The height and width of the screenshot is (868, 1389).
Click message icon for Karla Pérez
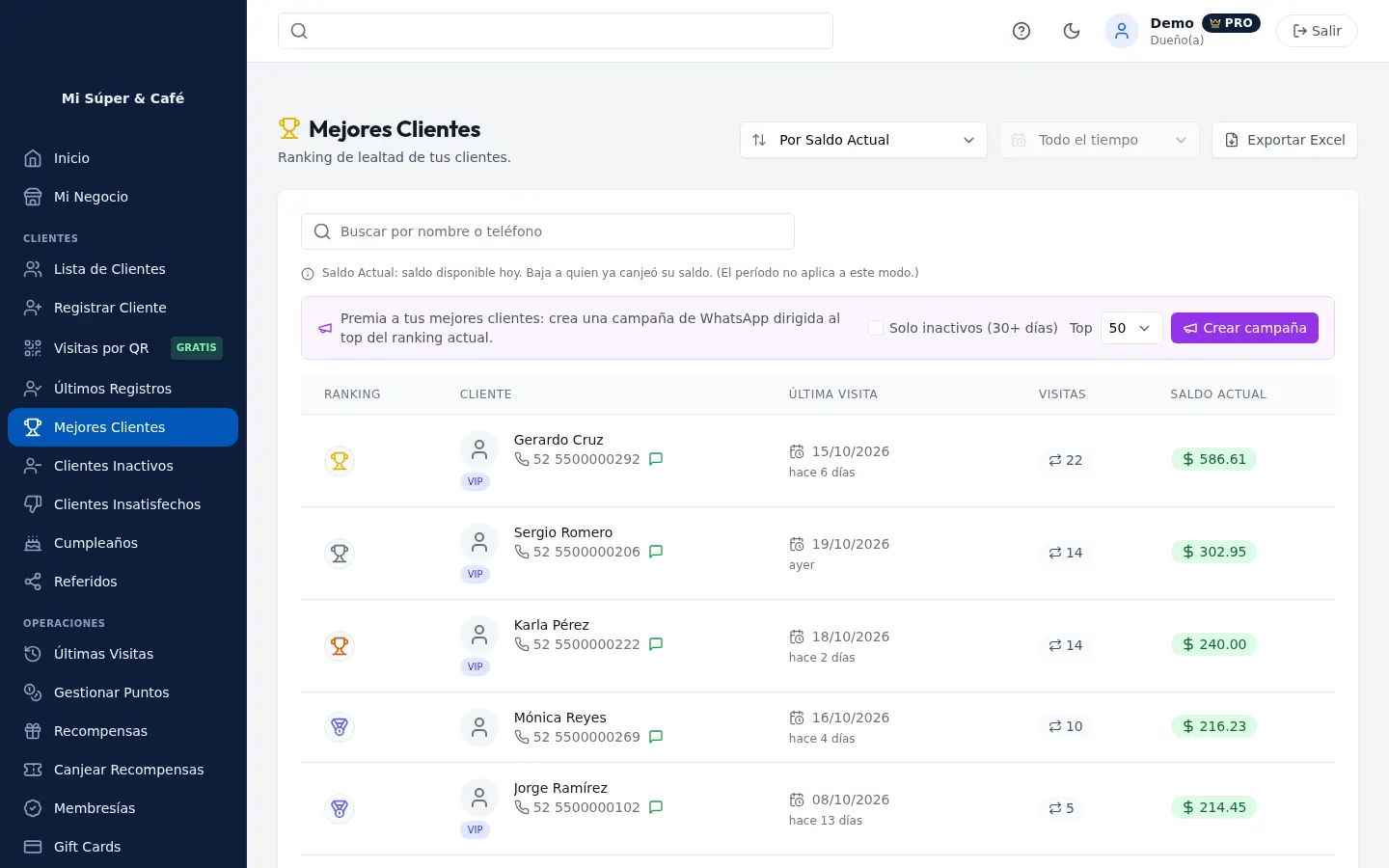[x=656, y=644]
